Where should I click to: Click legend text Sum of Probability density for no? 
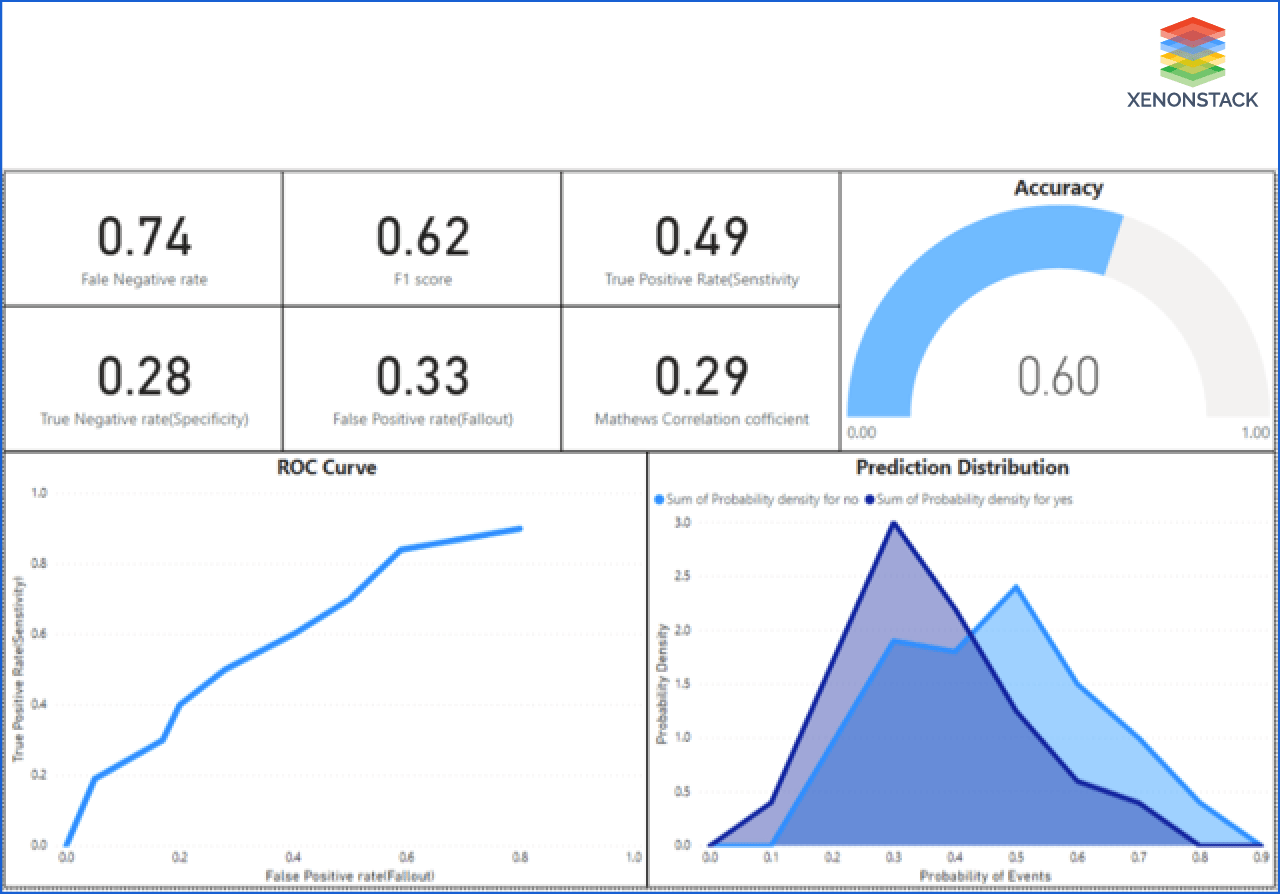[x=762, y=499]
